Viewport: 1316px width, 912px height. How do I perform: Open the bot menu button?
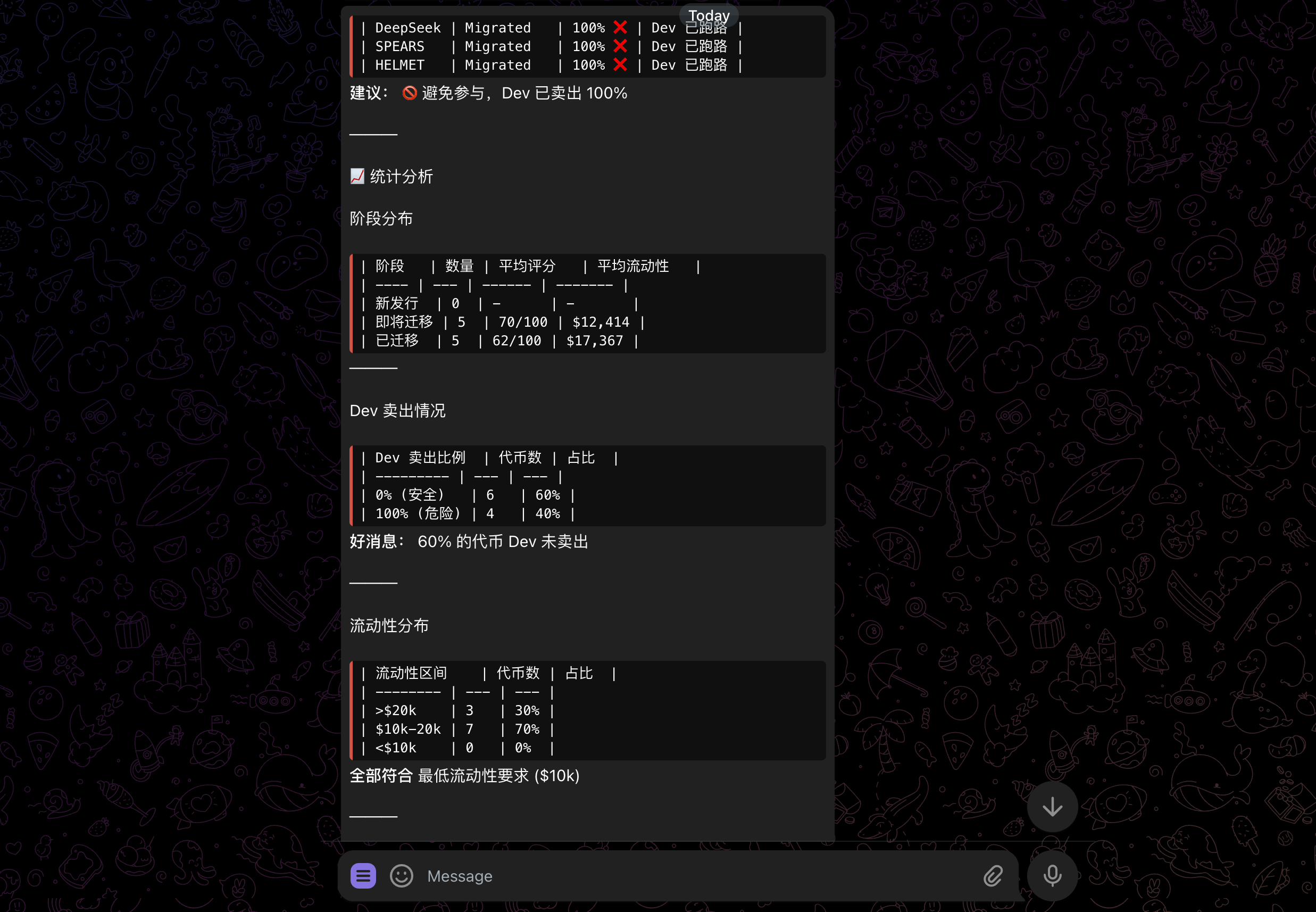(x=363, y=875)
